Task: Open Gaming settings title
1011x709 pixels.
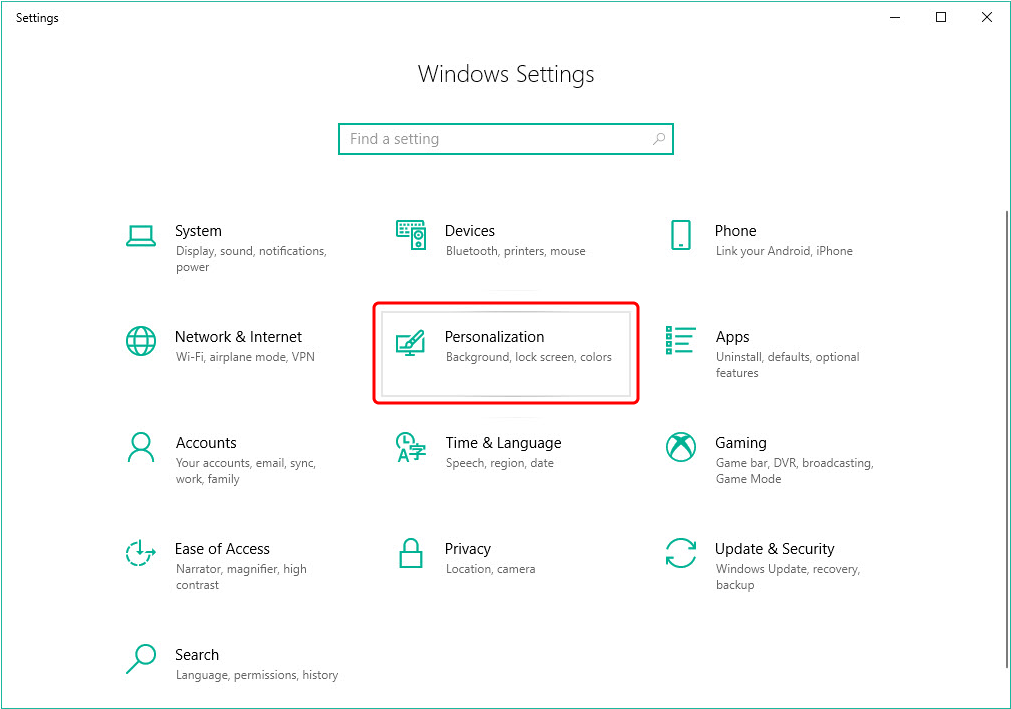Action: coord(740,443)
